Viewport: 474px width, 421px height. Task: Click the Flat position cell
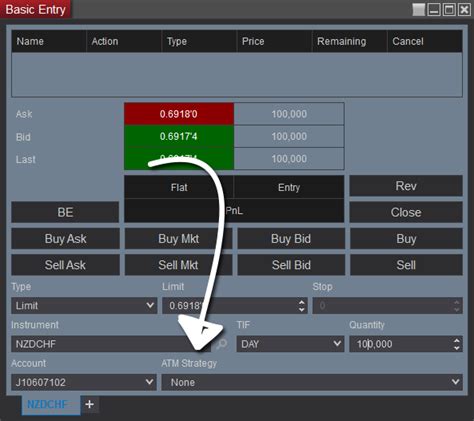[x=179, y=187]
